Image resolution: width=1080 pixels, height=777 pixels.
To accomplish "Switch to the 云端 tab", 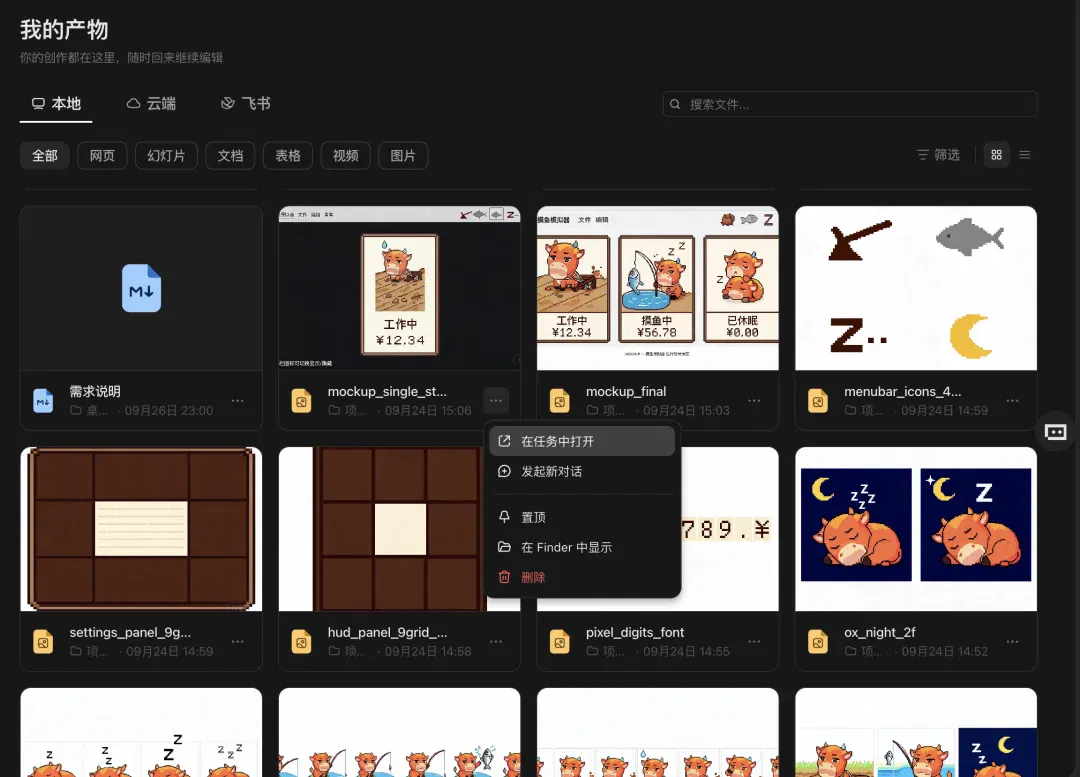I will [151, 103].
